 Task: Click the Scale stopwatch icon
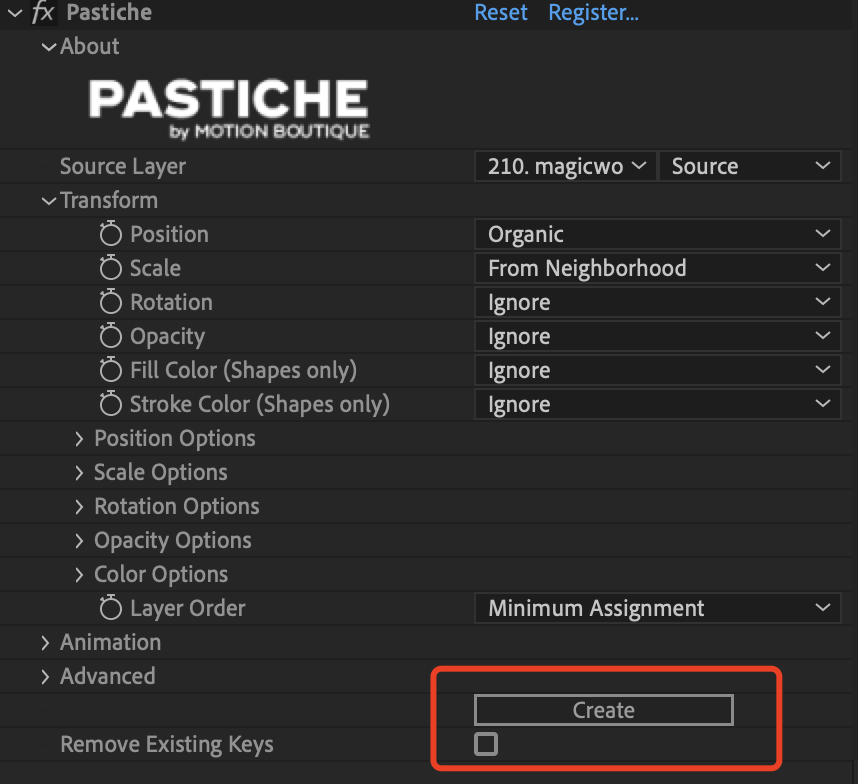tap(110, 269)
